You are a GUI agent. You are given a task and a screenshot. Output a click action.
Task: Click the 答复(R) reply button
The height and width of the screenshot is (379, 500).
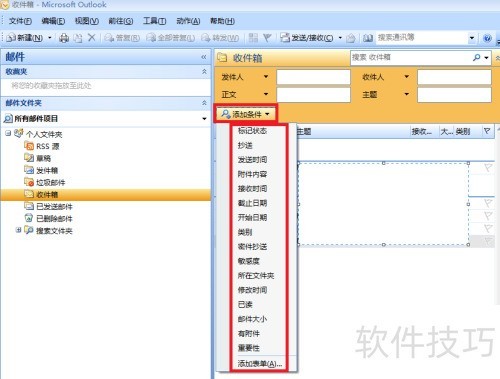click(x=122, y=38)
